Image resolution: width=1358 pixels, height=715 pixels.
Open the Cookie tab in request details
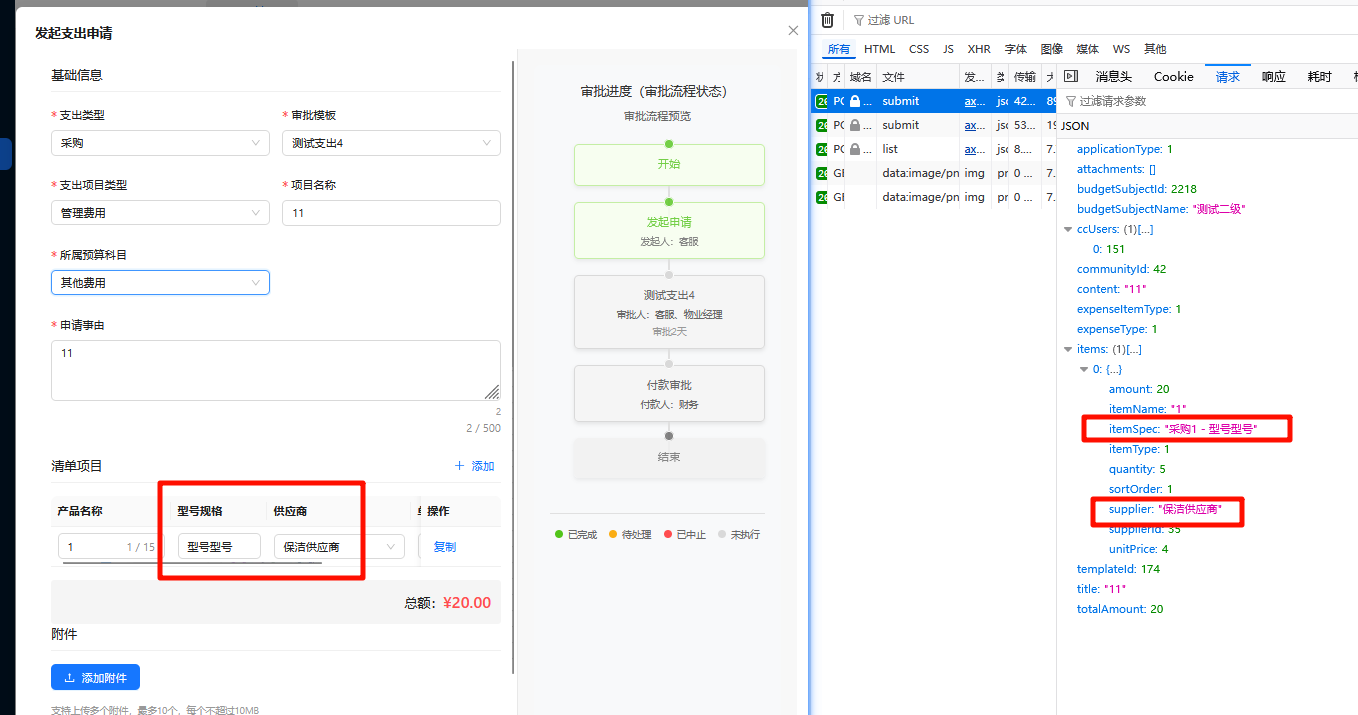coord(1173,77)
